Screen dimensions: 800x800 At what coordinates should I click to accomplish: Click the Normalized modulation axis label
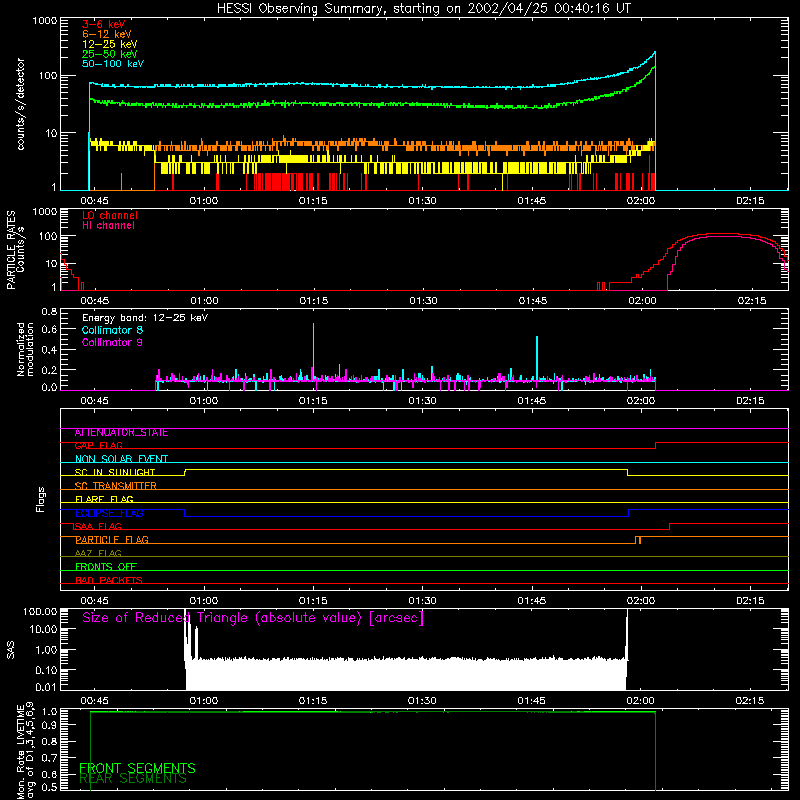25,349
